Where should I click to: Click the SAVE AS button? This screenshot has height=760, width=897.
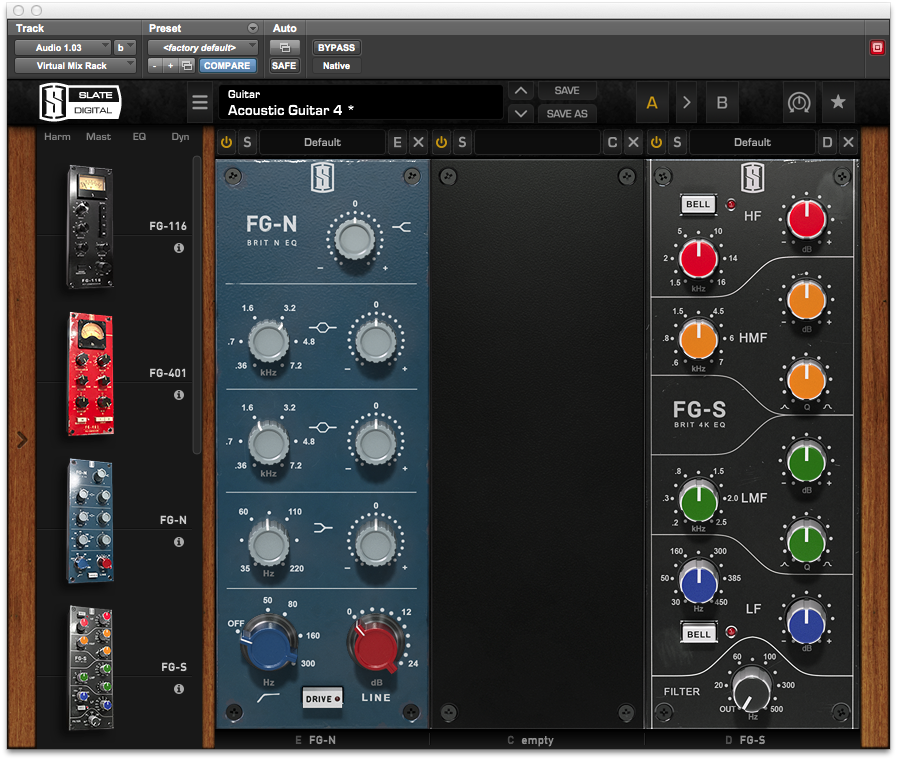pos(567,114)
